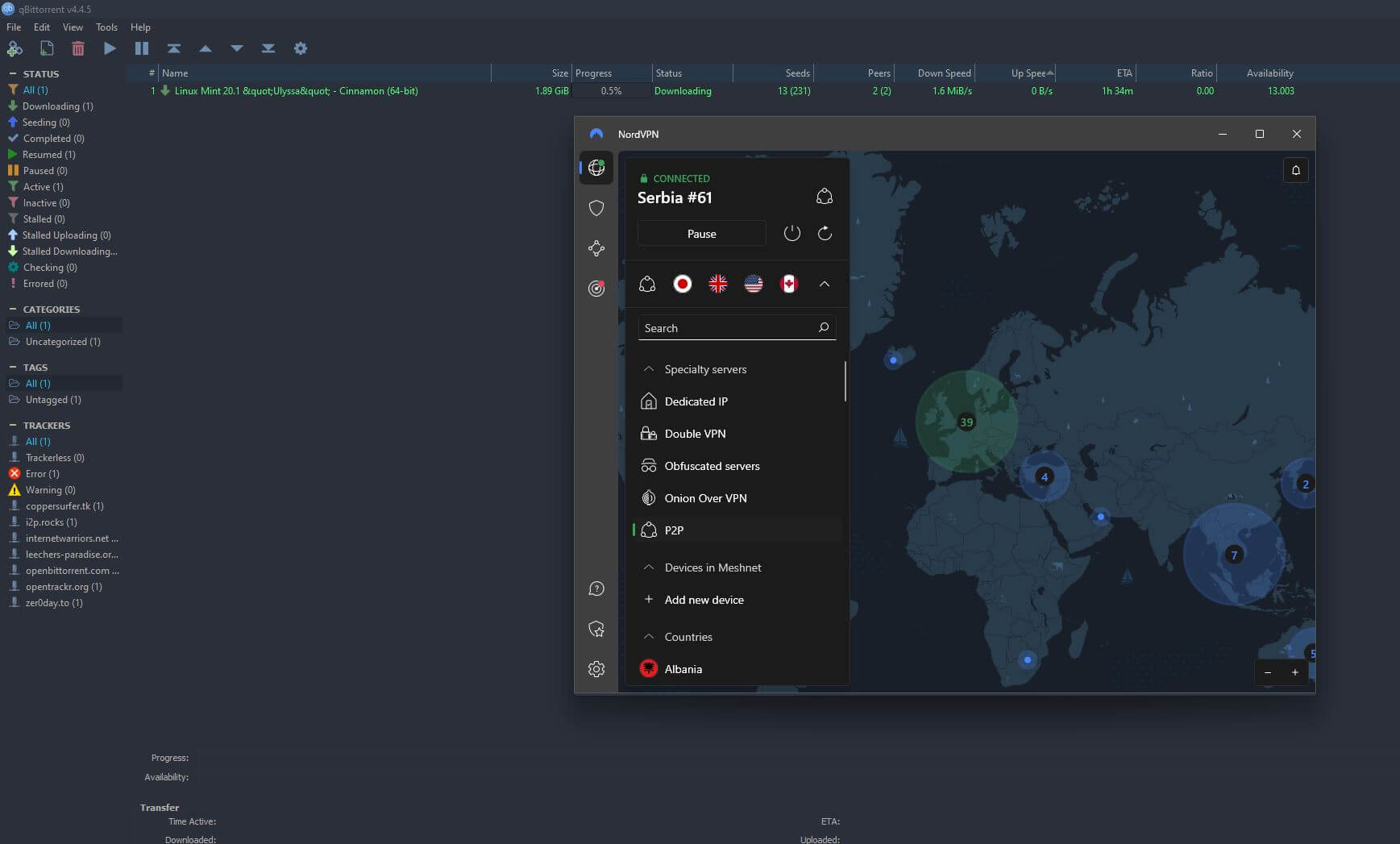1400x844 pixels.
Task: Collapse the CATEGORIES sidebar section
Action: [x=12, y=309]
